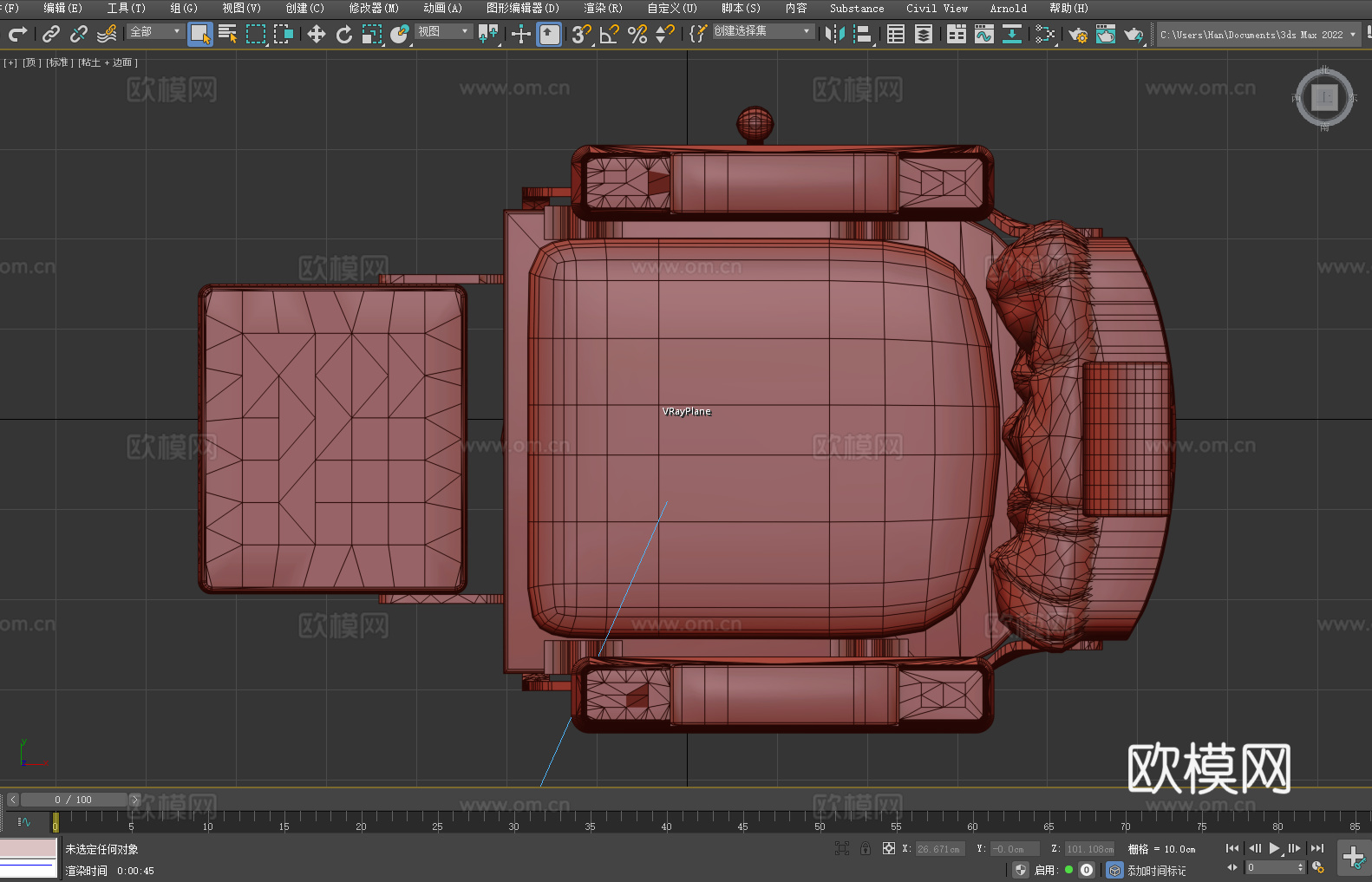Toggle the 3D Snaps button
The height and width of the screenshot is (882, 1372).
(x=582, y=34)
